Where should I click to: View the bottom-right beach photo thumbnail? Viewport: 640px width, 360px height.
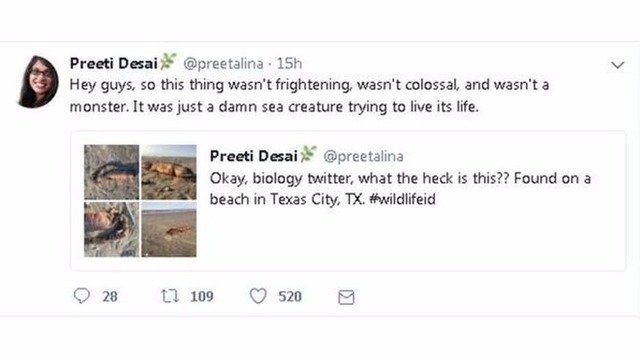click(x=169, y=229)
